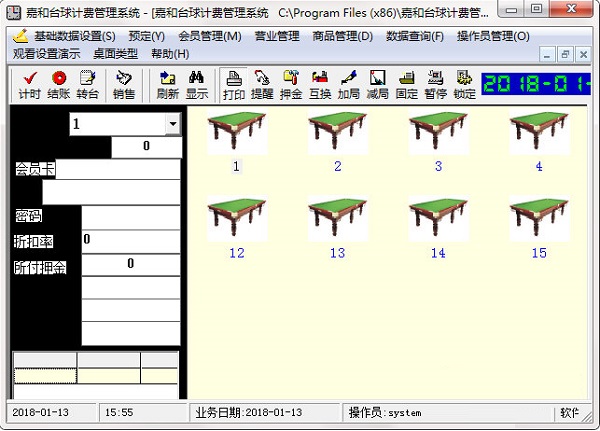The height and width of the screenshot is (431, 600).
Task: Click the 提醒 (reminder) toolbar icon
Action: (x=262, y=85)
